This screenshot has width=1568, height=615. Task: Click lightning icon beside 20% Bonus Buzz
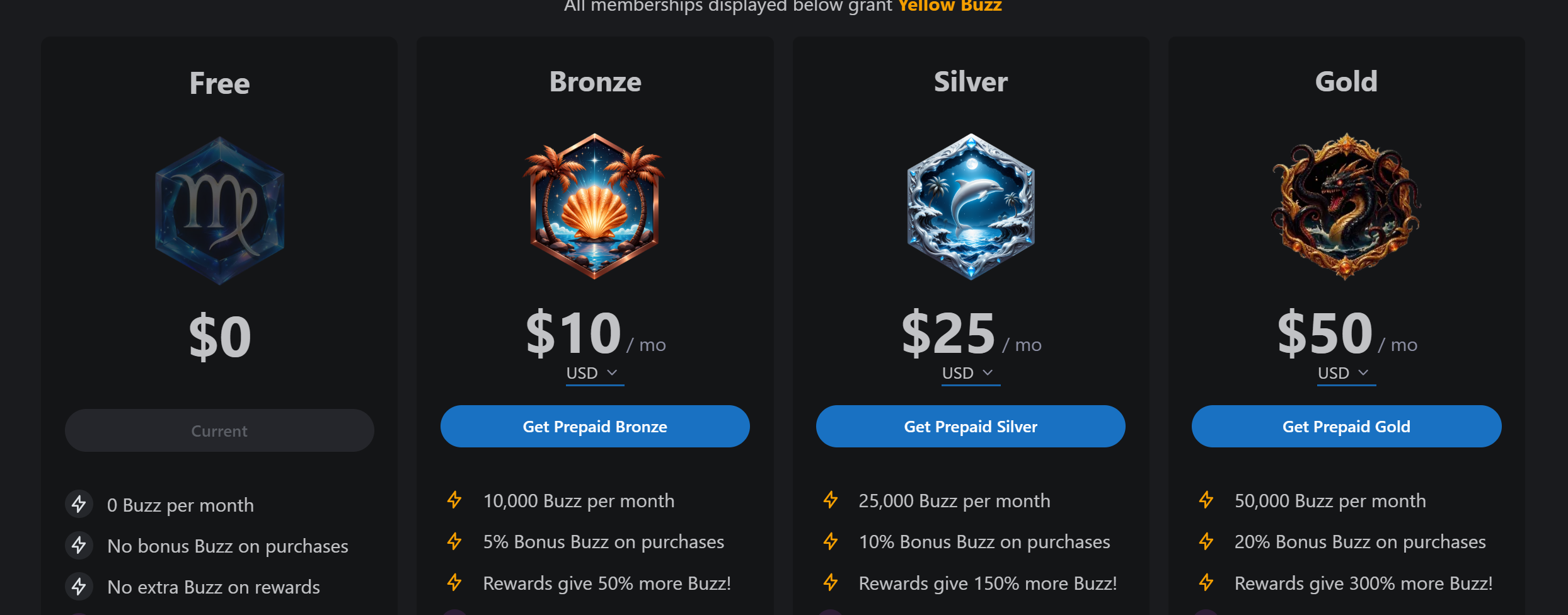click(1206, 541)
